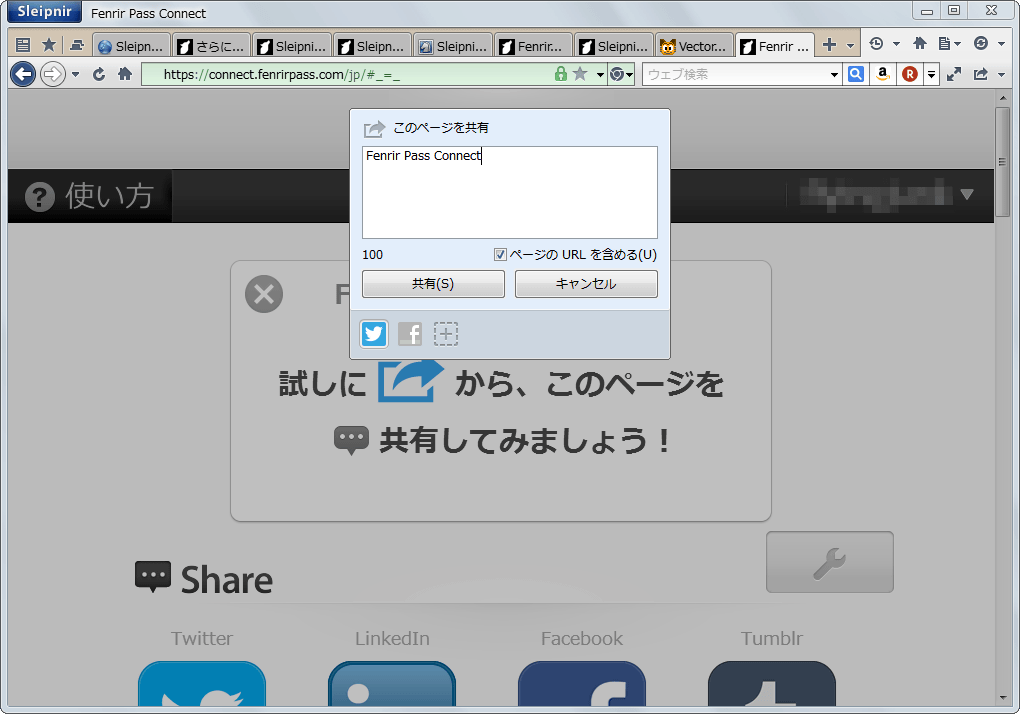The width and height of the screenshot is (1020, 714).
Task: Go back with the blue arrow button
Action: pos(23,74)
